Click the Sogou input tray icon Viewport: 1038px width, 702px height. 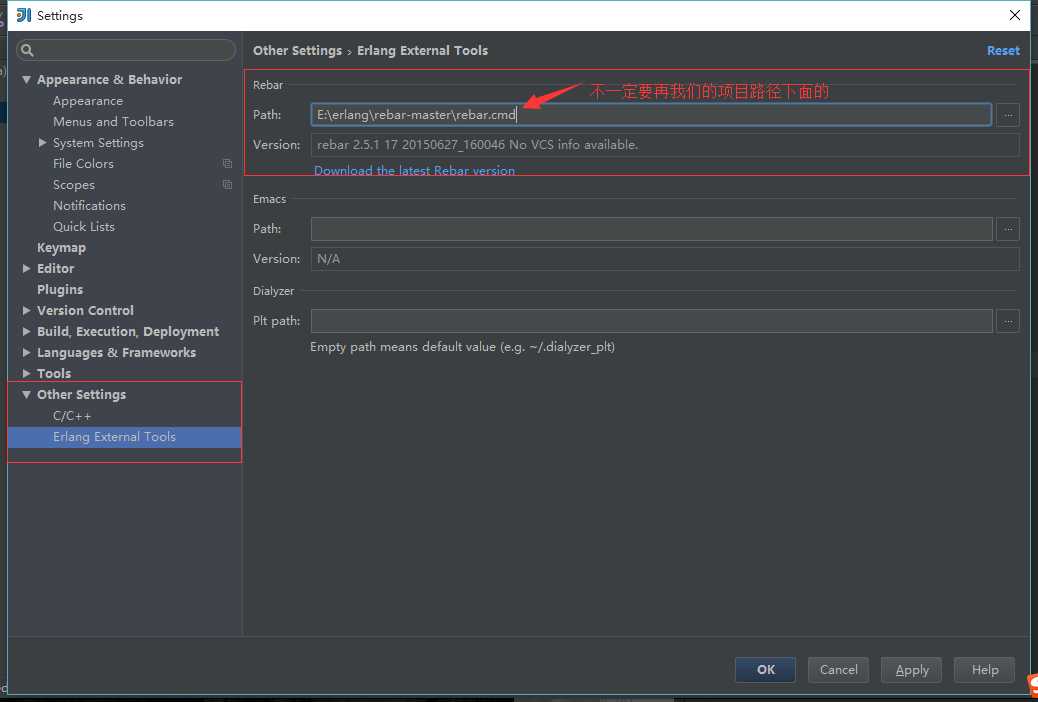1033,685
